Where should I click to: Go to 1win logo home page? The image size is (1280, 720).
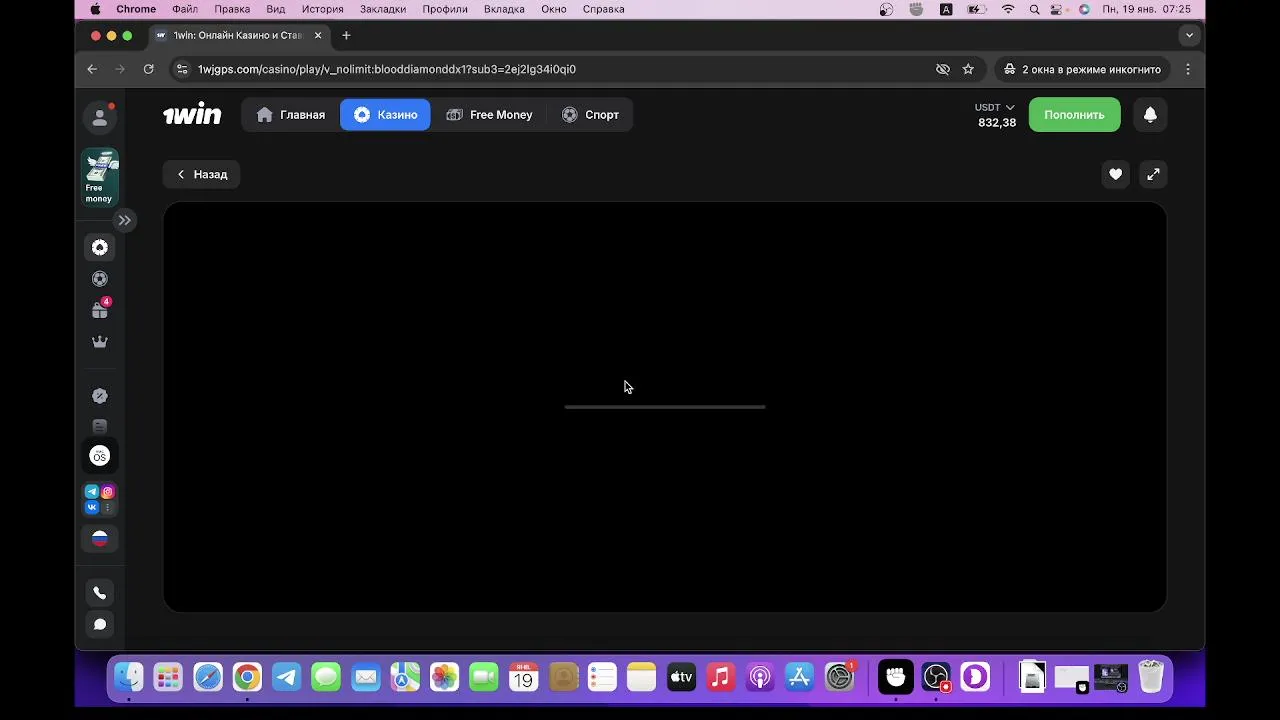[x=192, y=114]
